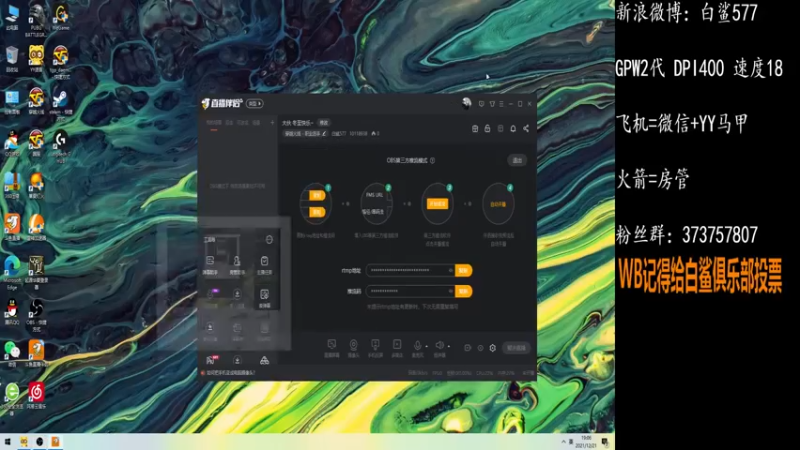Add a new scene with the plus icon

click(272, 122)
